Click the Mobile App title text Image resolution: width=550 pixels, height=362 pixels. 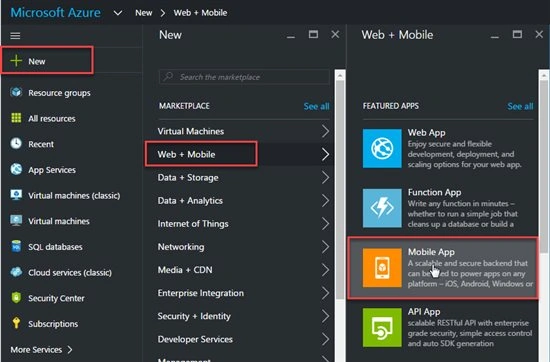(431, 252)
